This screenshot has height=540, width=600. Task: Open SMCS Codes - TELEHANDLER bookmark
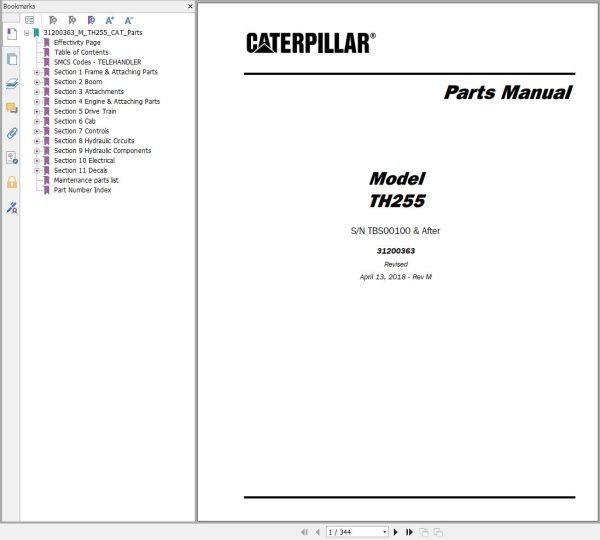[x=97, y=62]
